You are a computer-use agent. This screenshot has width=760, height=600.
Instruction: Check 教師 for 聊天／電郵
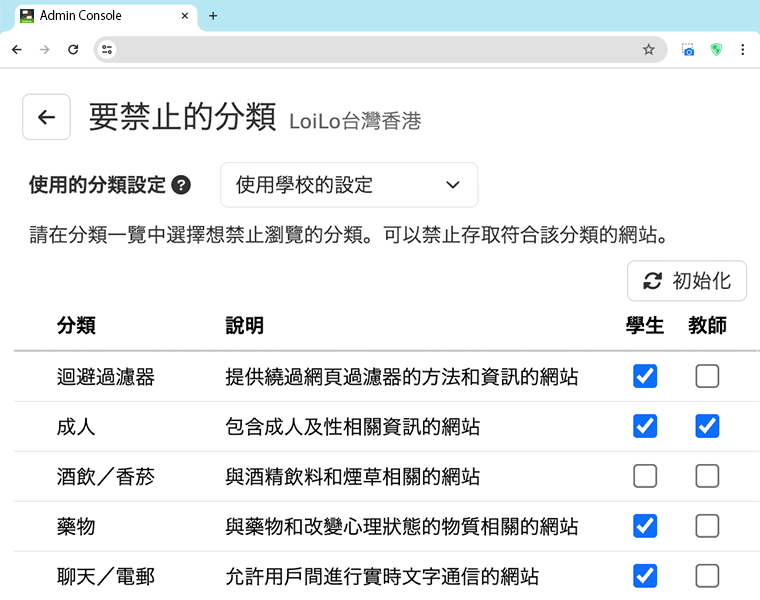707,576
